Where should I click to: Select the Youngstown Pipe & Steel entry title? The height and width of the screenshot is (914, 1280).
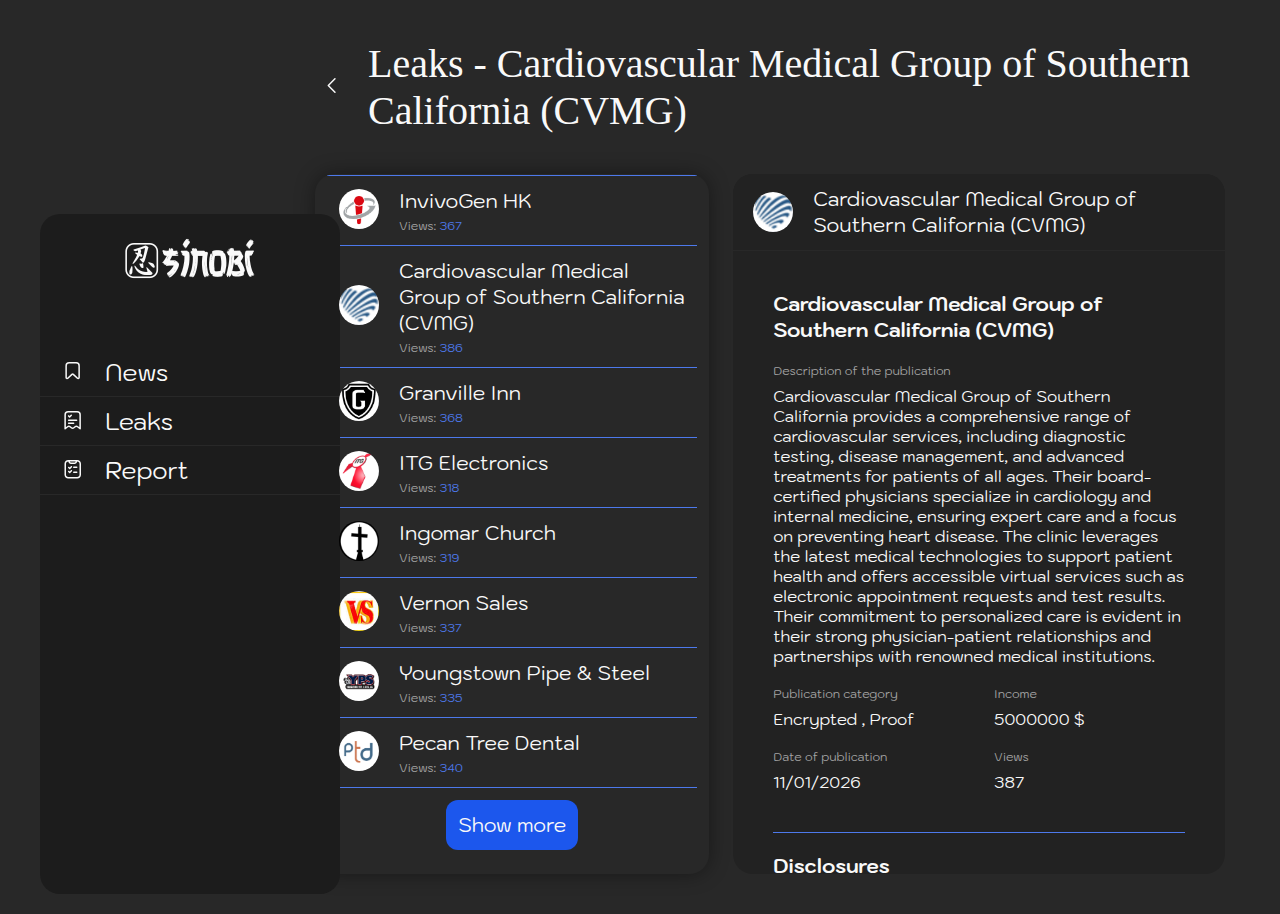[524, 673]
